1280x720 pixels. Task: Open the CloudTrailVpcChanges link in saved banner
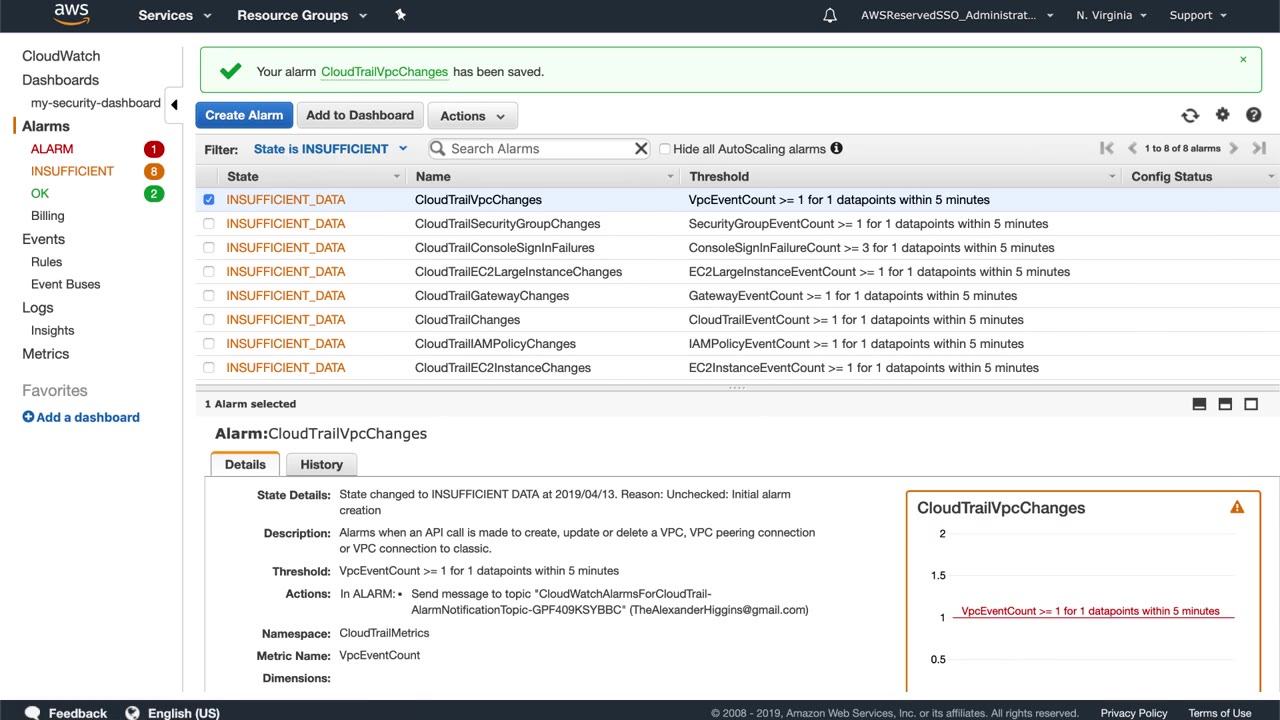coord(384,72)
